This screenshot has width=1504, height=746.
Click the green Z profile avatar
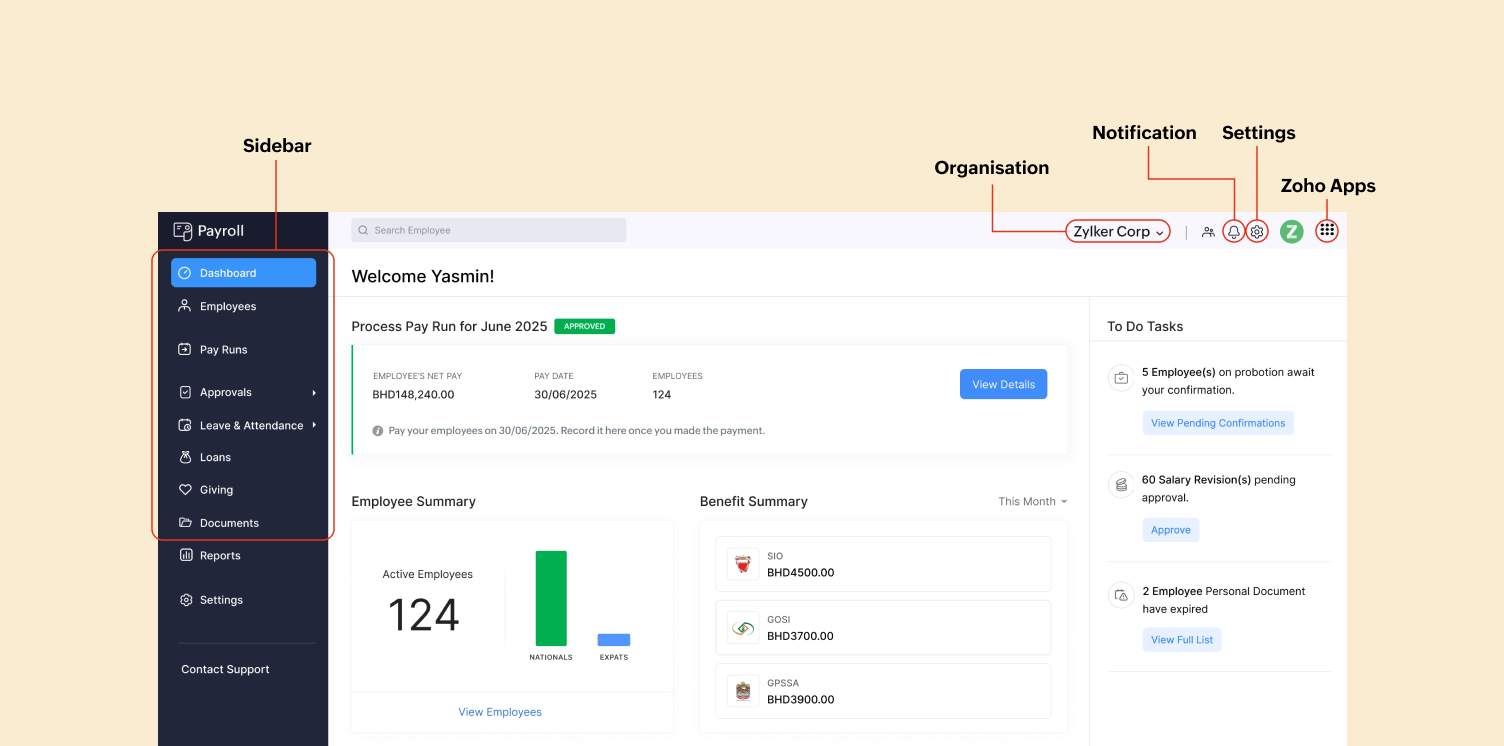point(1292,232)
